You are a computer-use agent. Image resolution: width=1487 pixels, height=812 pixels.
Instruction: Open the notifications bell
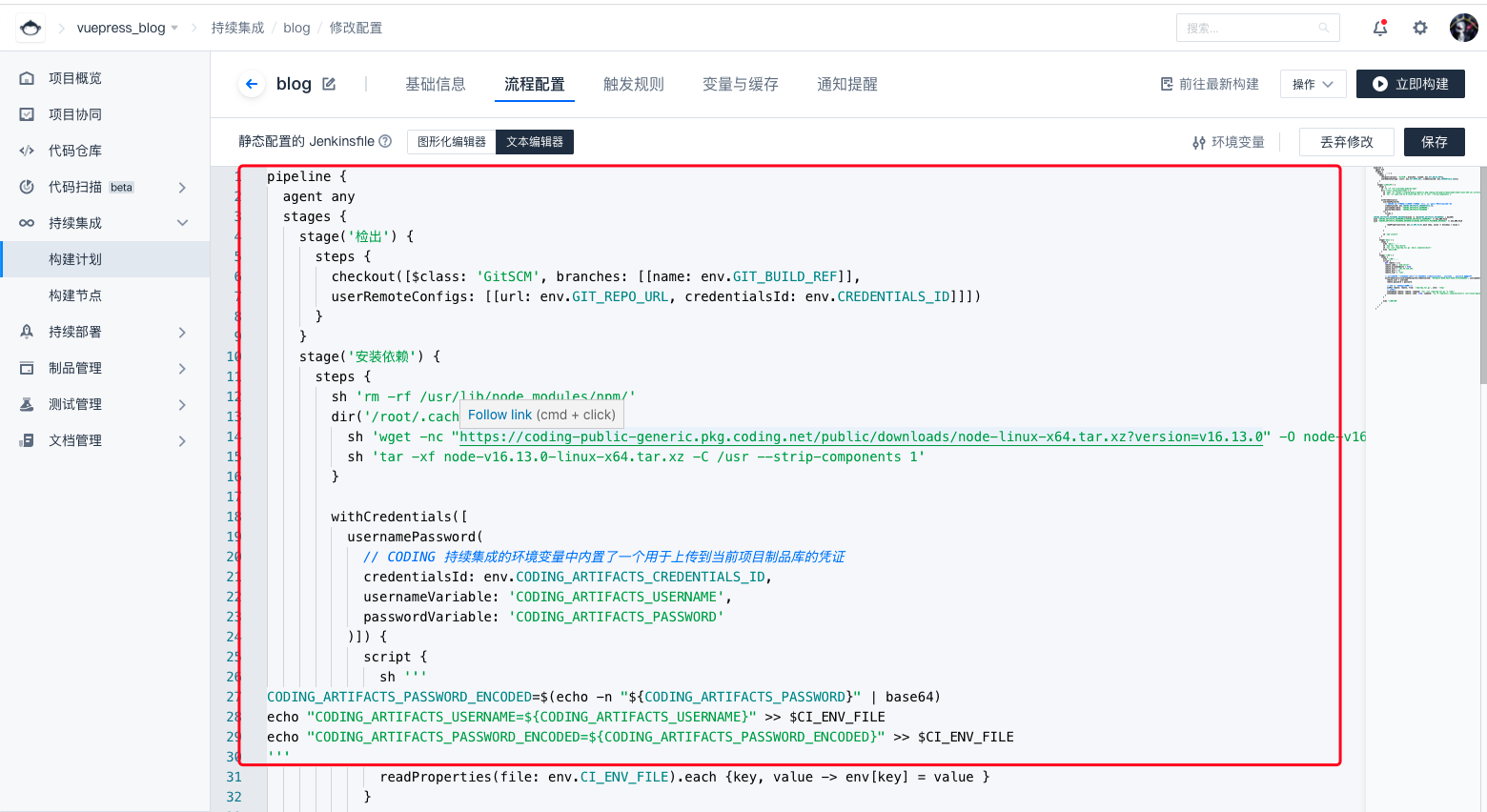1379,28
